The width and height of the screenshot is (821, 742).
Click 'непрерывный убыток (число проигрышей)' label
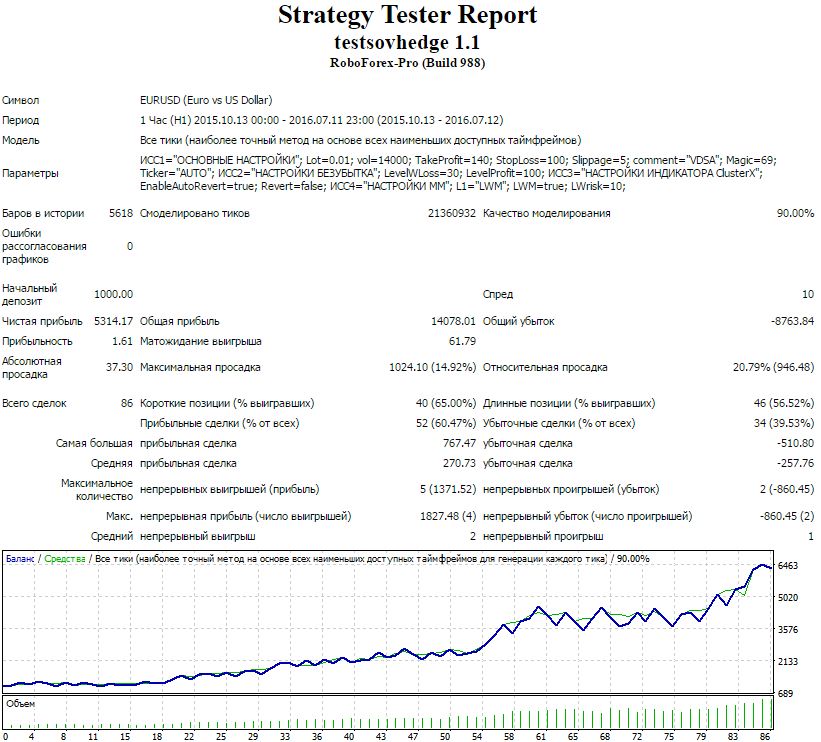click(x=587, y=516)
